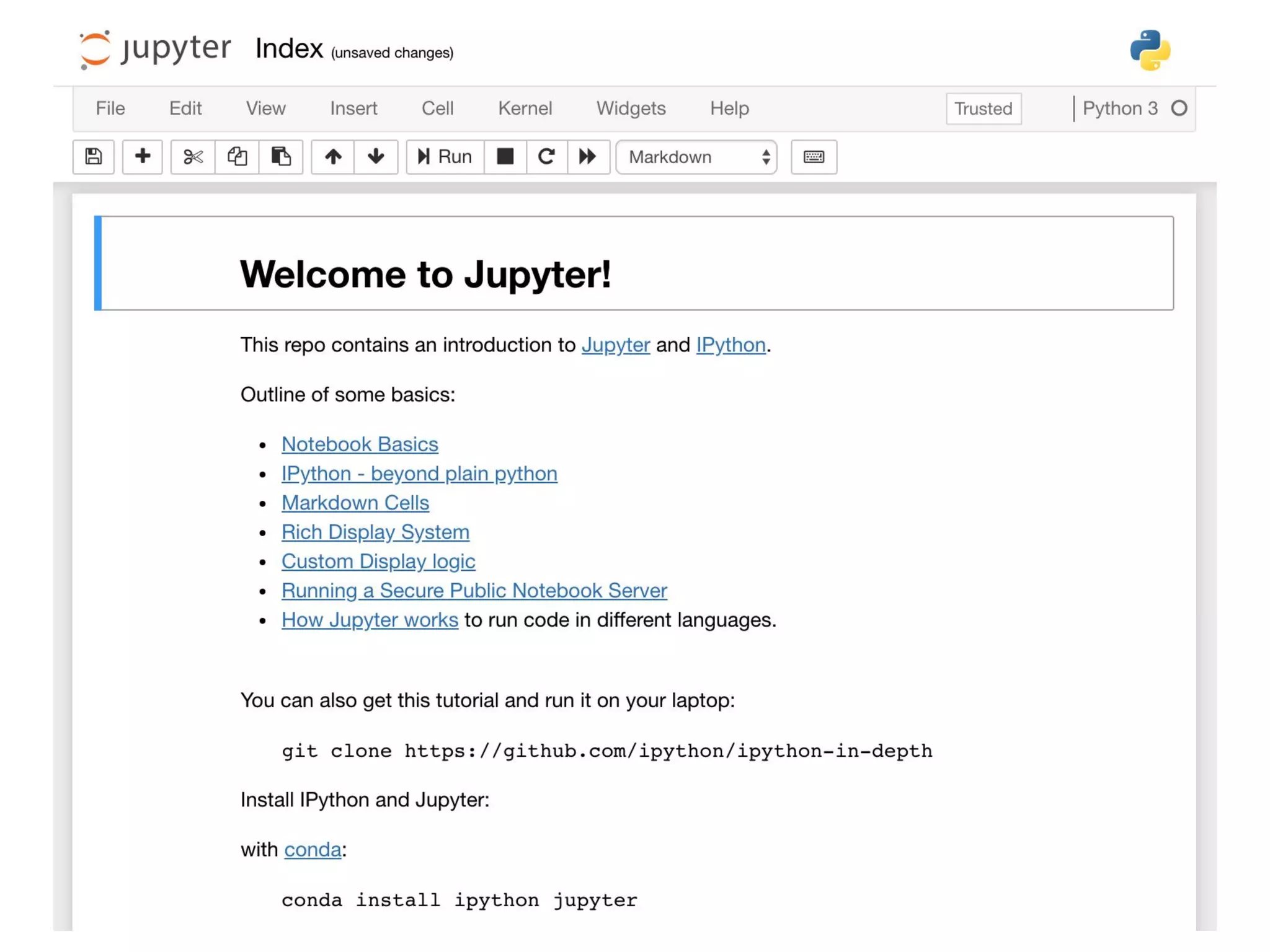
Task: Open the Edit menu
Action: [185, 108]
